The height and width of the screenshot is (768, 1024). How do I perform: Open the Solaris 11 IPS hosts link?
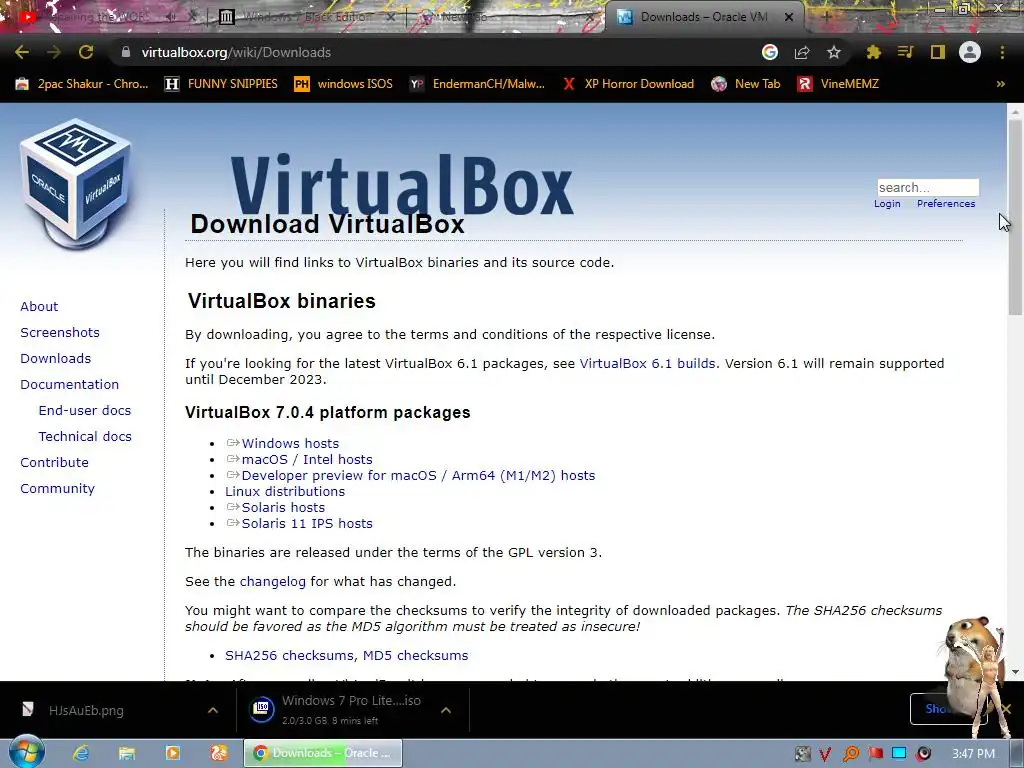coord(307,524)
